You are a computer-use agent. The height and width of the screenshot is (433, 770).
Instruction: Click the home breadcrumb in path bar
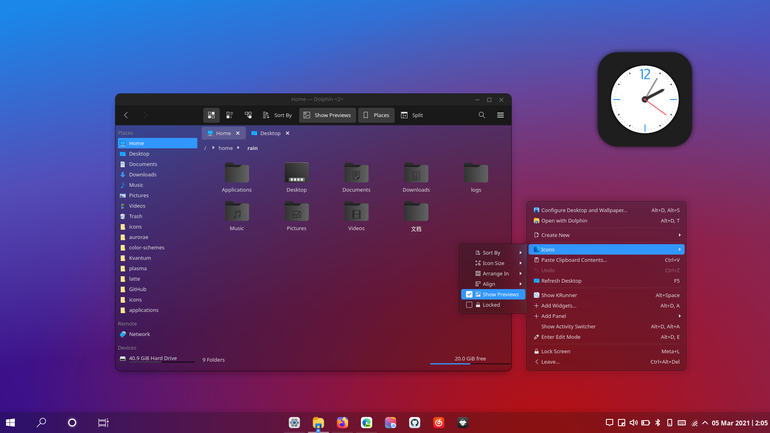click(225, 148)
